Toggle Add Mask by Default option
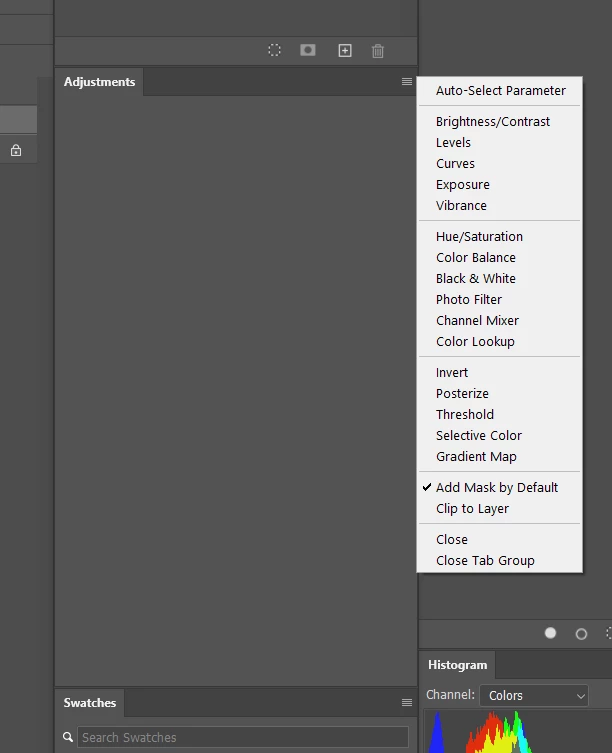The width and height of the screenshot is (612, 753). tap(500, 487)
